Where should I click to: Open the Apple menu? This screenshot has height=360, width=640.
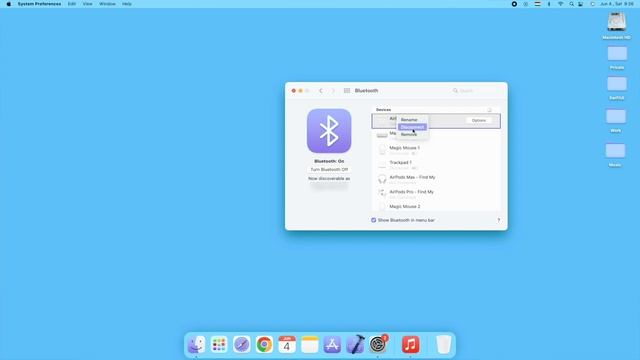click(x=9, y=4)
